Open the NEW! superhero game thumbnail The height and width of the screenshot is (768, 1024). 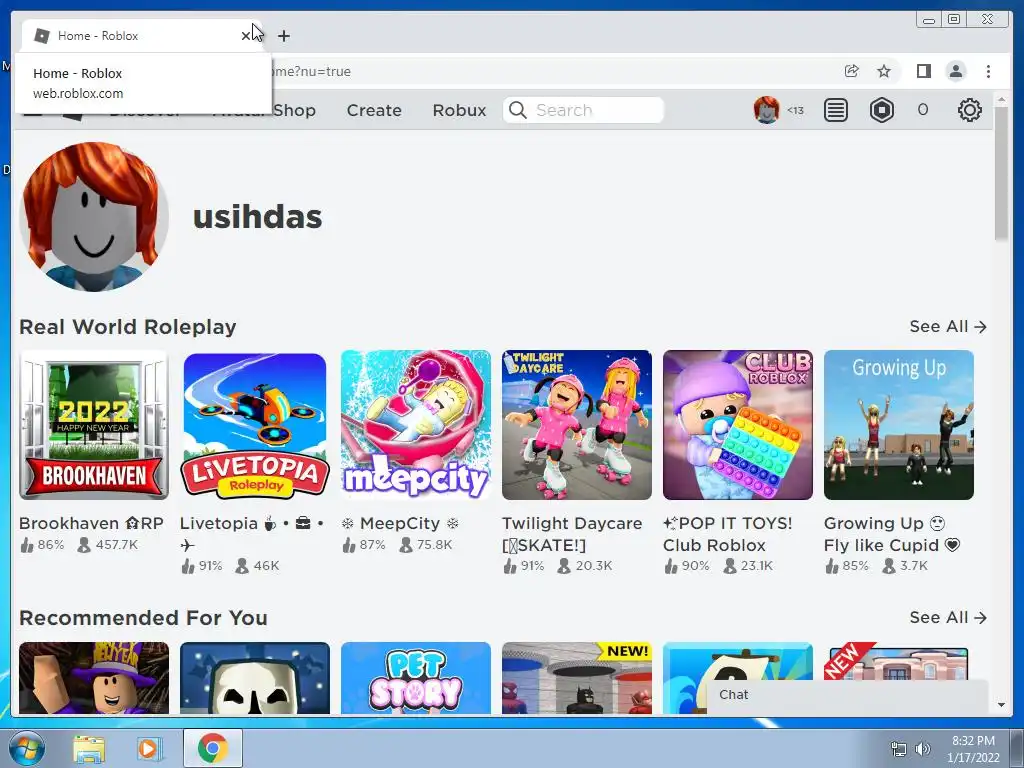click(x=577, y=678)
